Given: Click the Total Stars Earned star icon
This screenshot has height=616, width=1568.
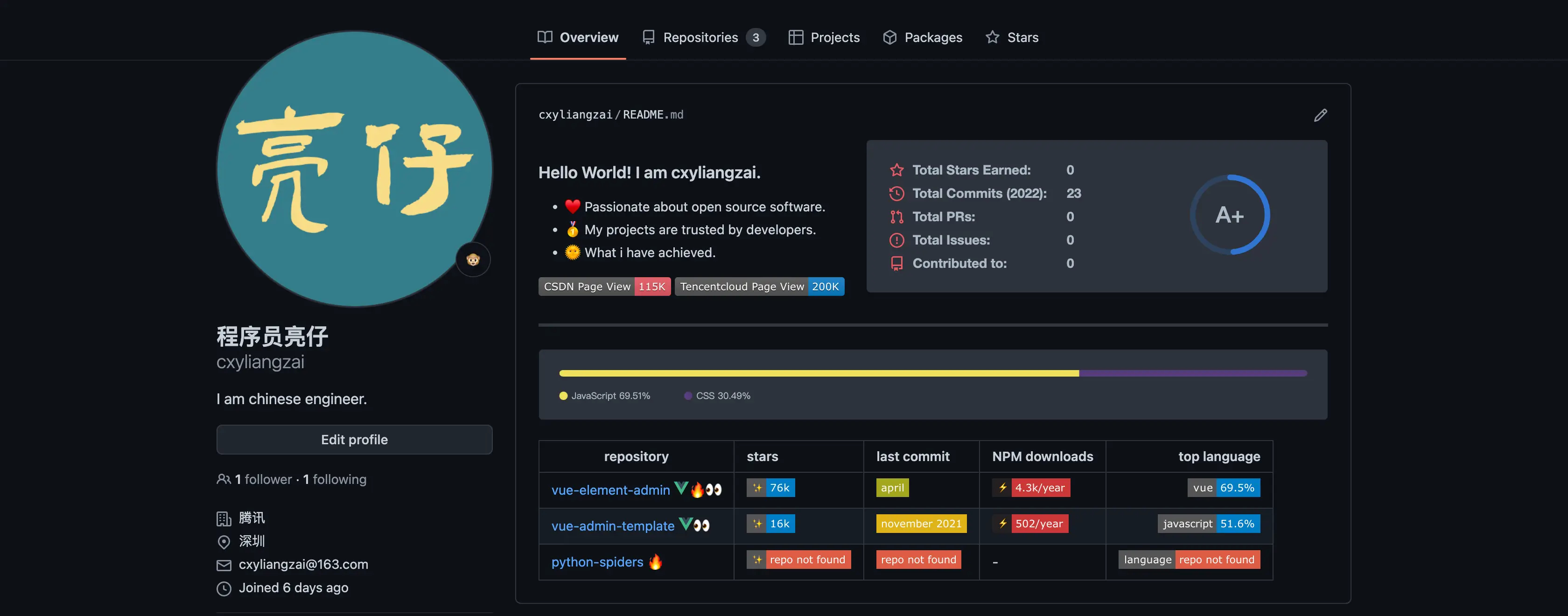Looking at the screenshot, I should click(x=896, y=170).
